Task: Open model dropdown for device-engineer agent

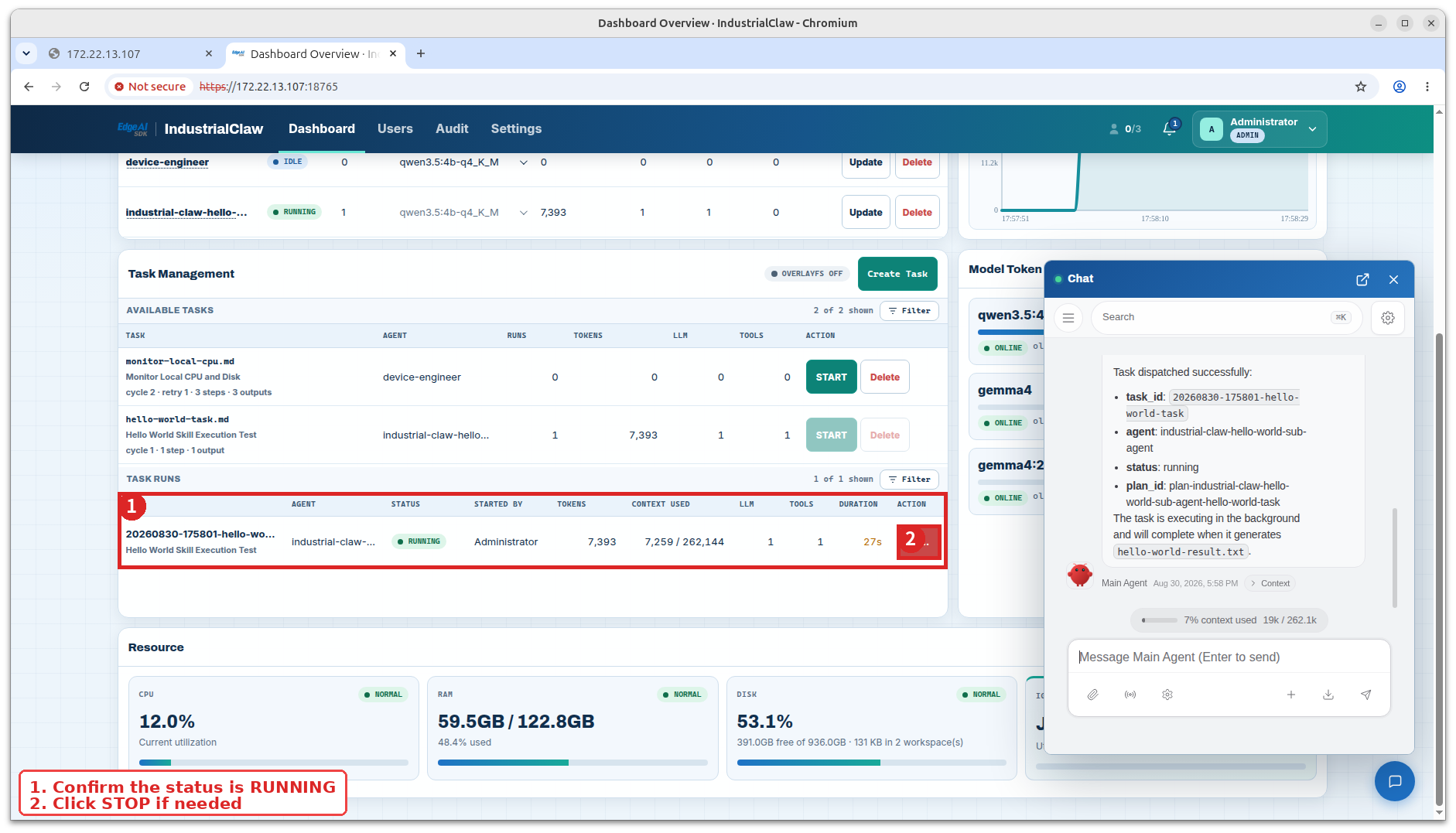Action: click(524, 162)
